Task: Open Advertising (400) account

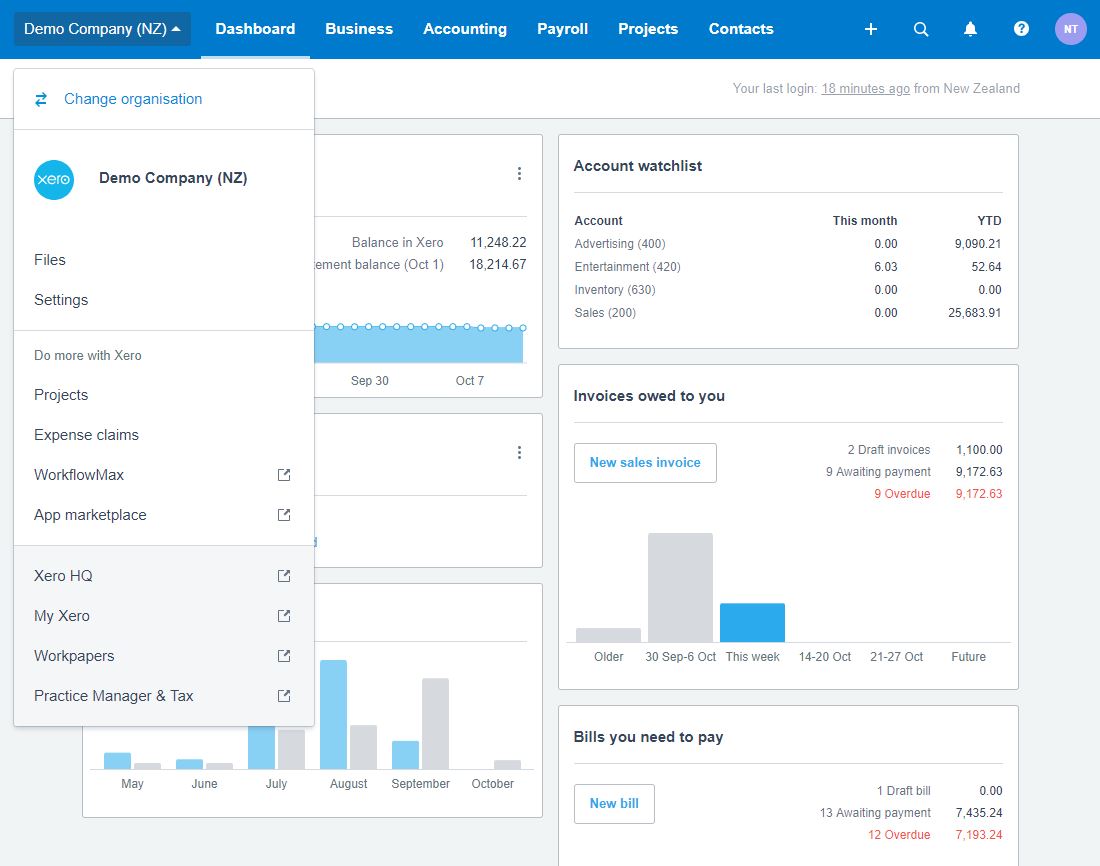Action: [620, 244]
